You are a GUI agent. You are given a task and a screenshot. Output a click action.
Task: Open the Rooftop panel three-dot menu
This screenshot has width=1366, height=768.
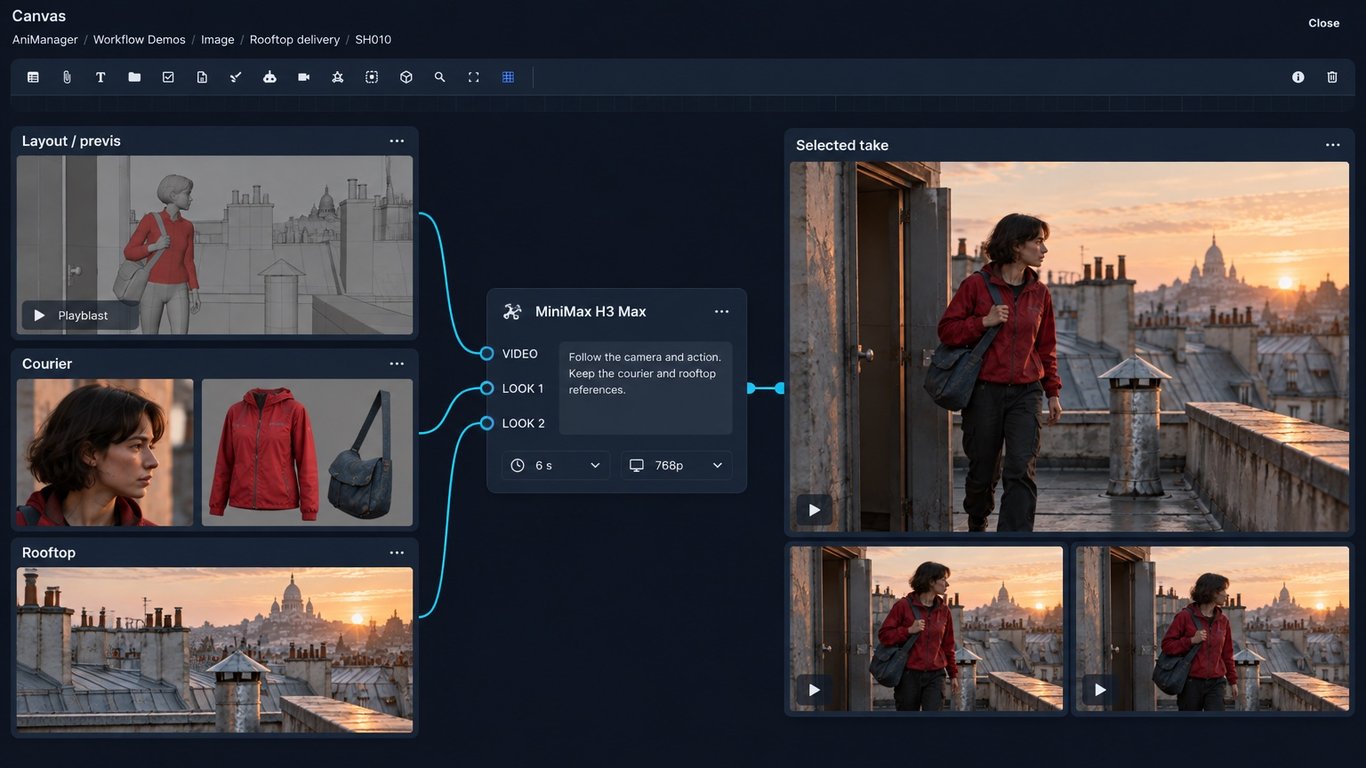[397, 553]
